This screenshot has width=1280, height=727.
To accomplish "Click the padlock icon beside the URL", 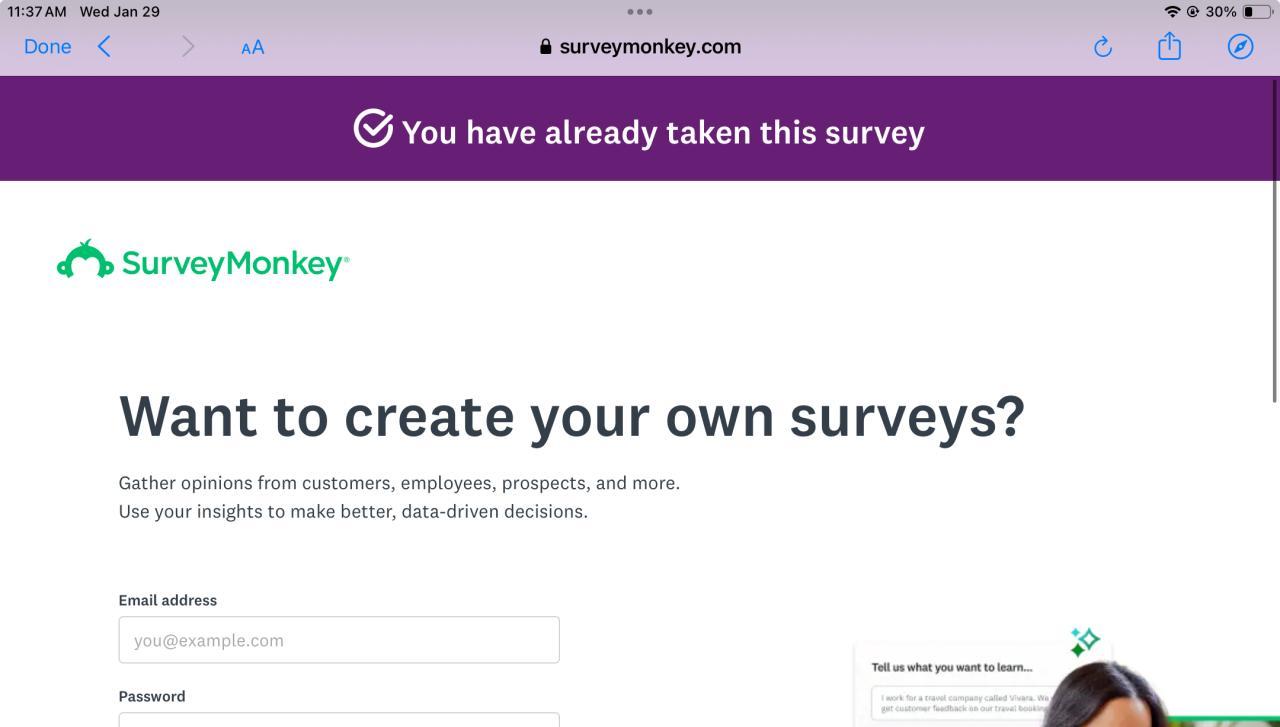I will 545,47.
